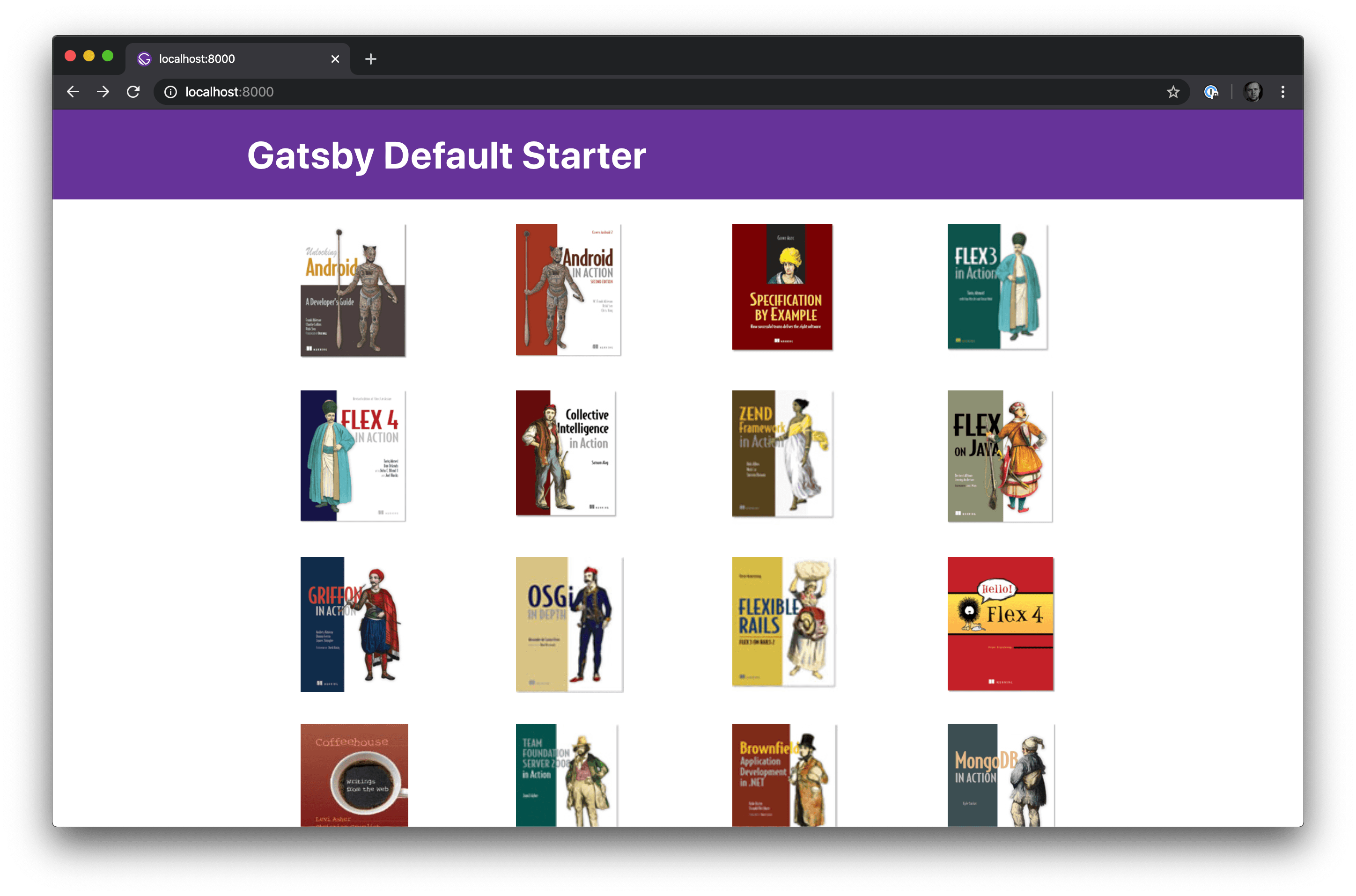Viewport: 1356px width, 896px height.
Task: Select the localhost:8000 tab
Action: click(x=228, y=59)
